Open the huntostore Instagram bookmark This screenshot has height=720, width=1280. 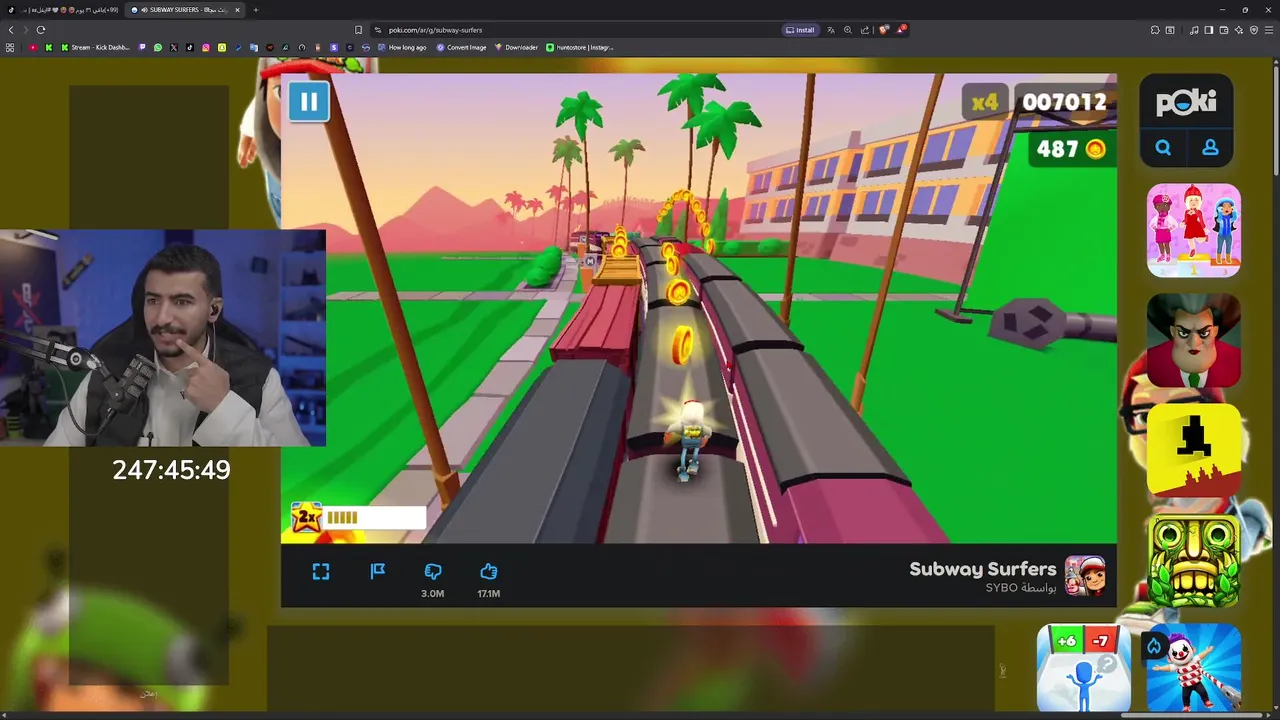click(580, 47)
